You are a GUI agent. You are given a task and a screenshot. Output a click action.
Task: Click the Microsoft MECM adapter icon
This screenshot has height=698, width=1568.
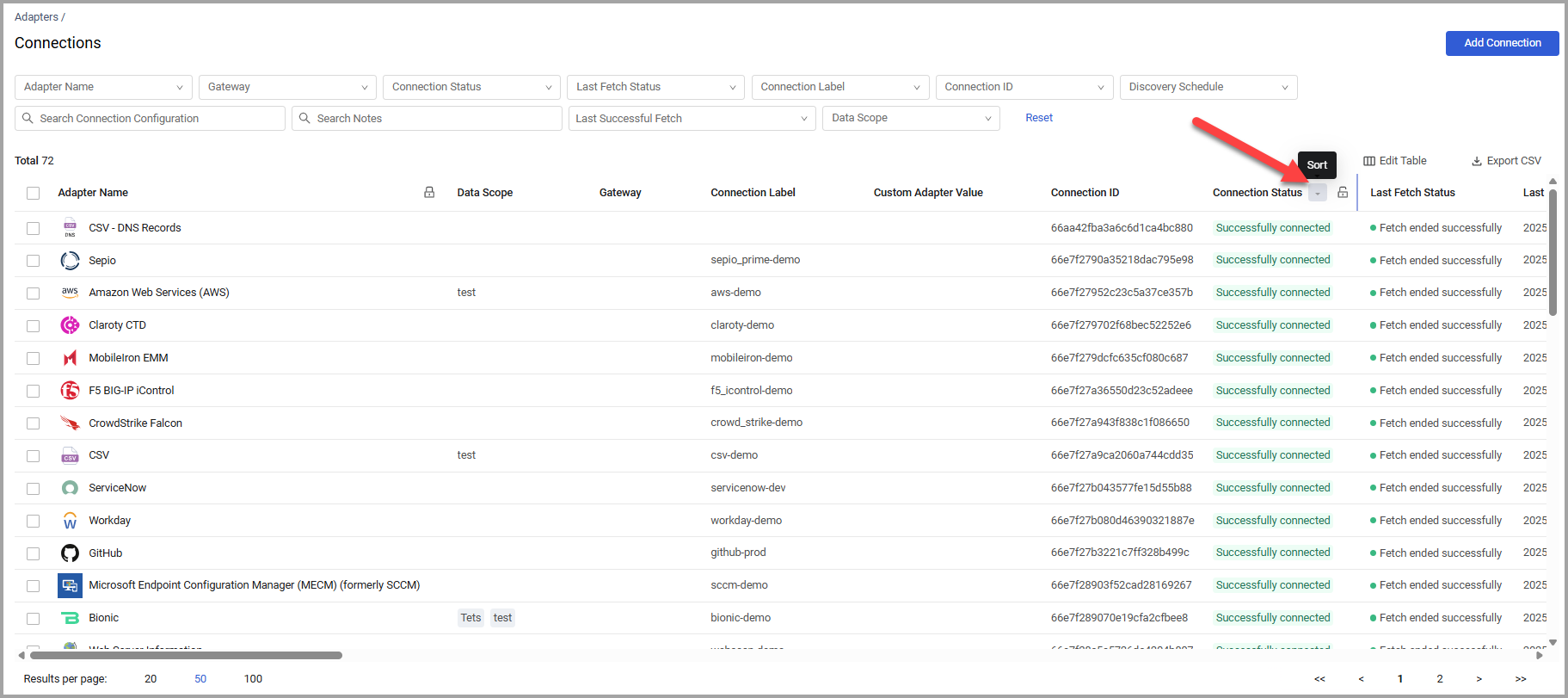70,585
